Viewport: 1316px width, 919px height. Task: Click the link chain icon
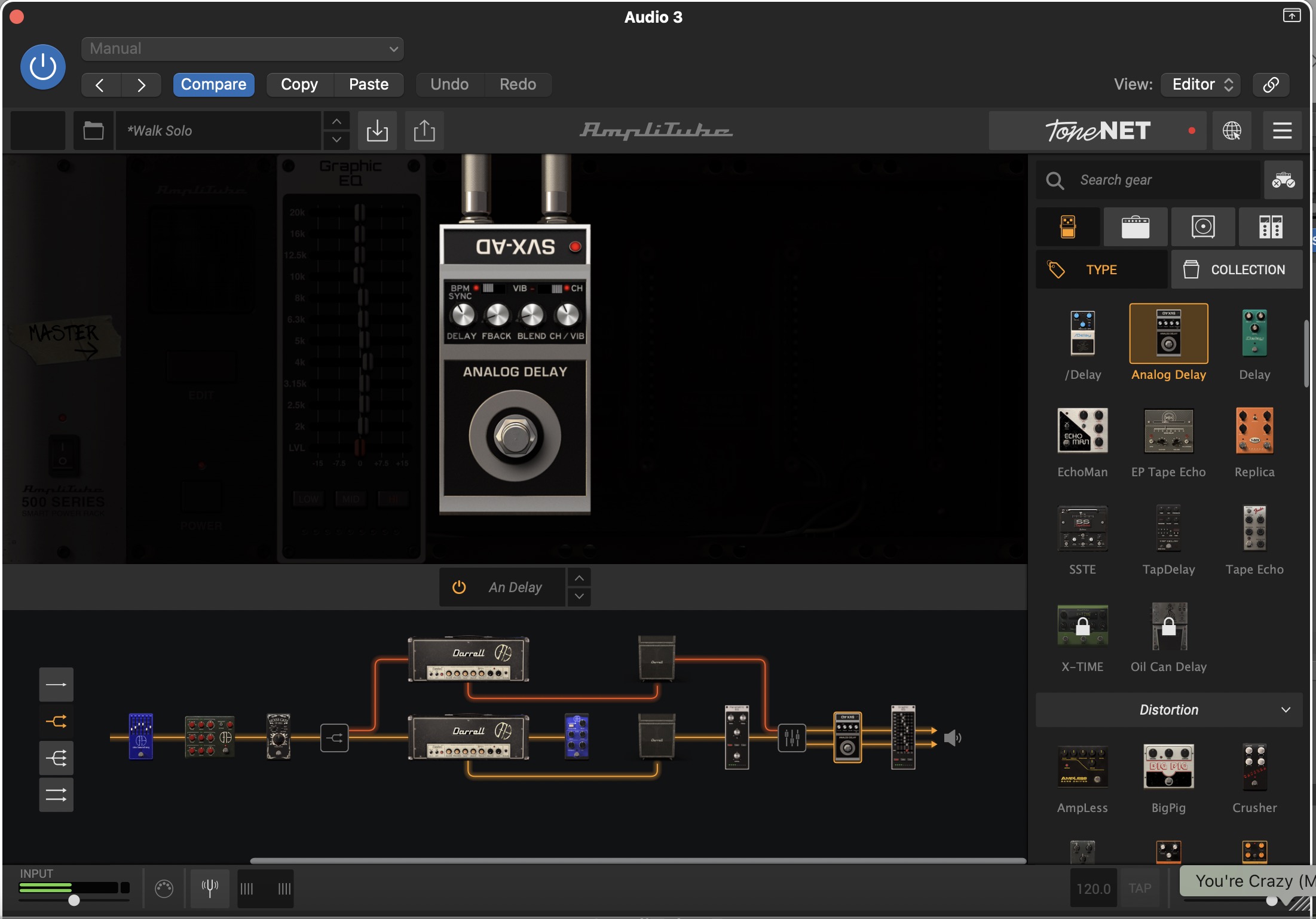click(1271, 84)
